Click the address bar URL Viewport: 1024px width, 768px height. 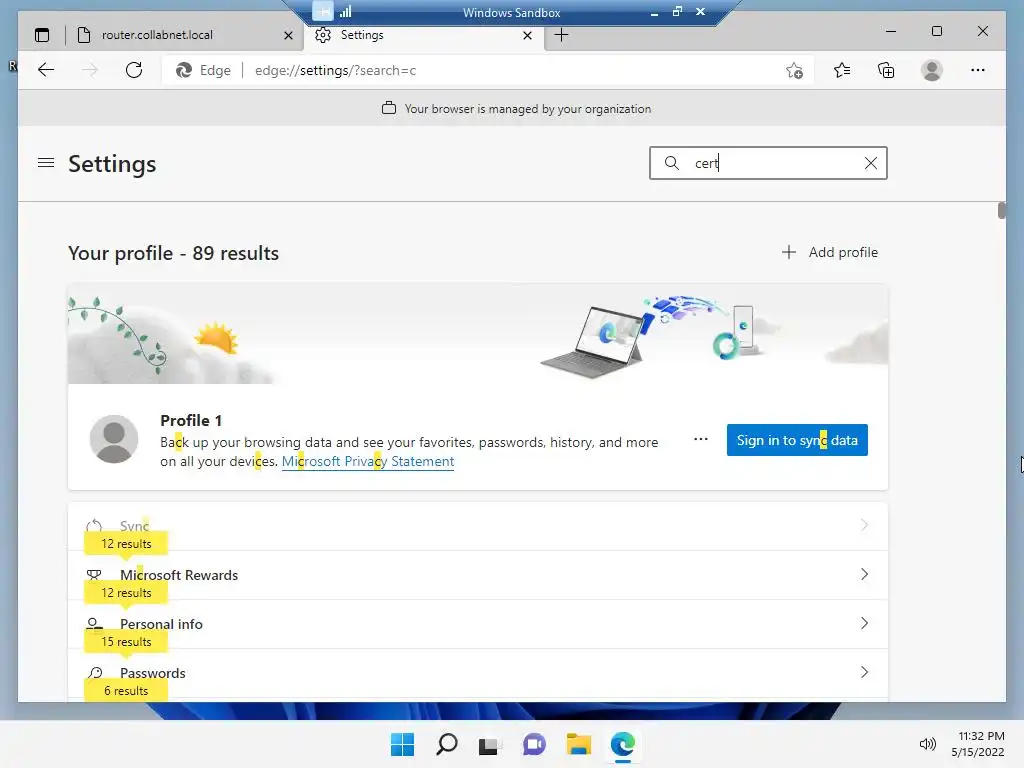tap(335, 71)
